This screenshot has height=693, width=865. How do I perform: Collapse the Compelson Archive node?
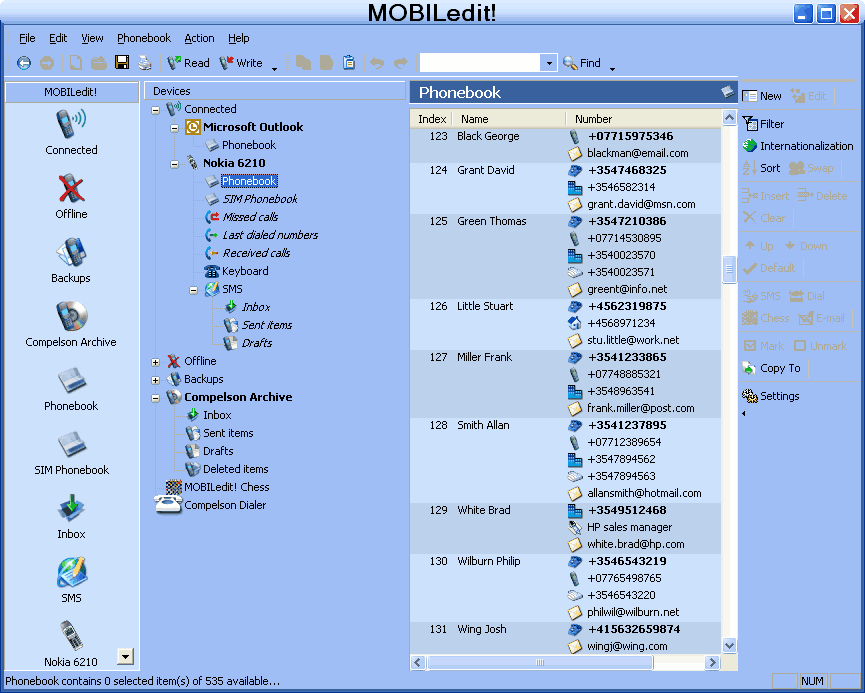156,398
